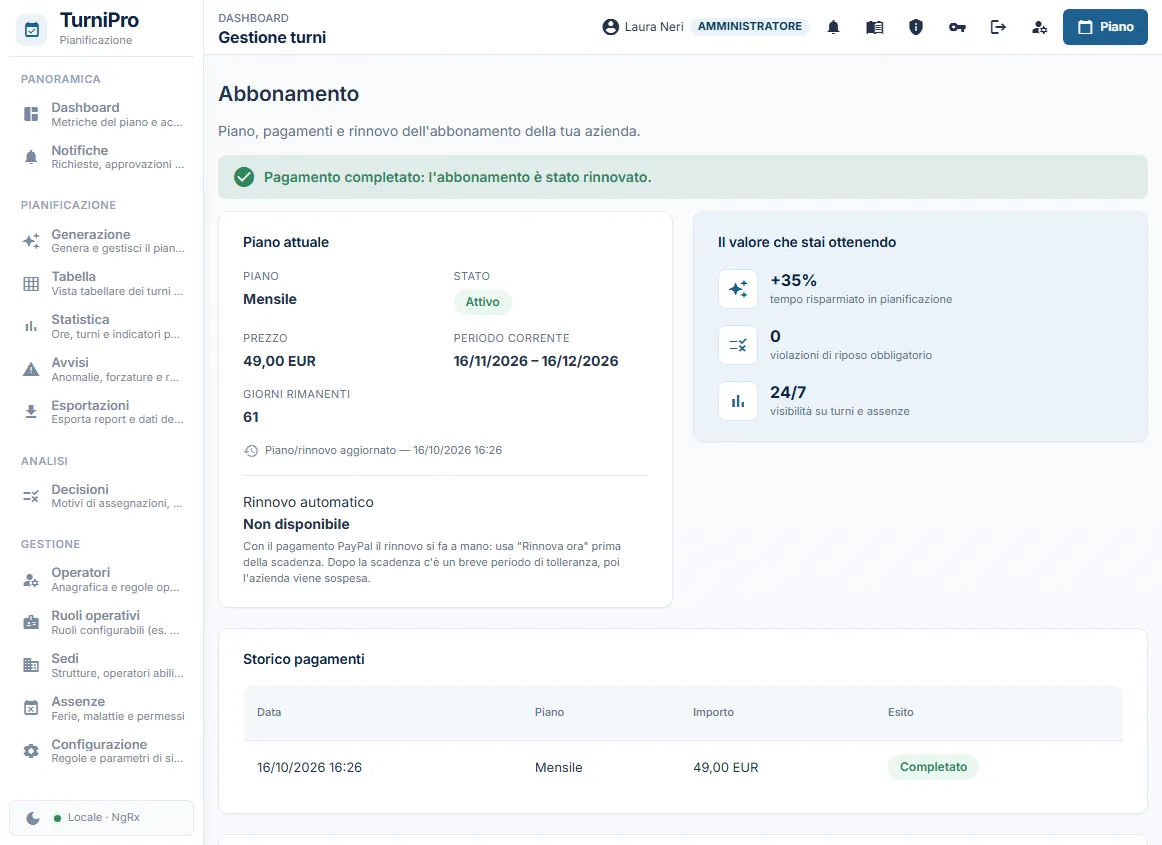
Task: Click the Sedi building icon
Action: coord(31,666)
